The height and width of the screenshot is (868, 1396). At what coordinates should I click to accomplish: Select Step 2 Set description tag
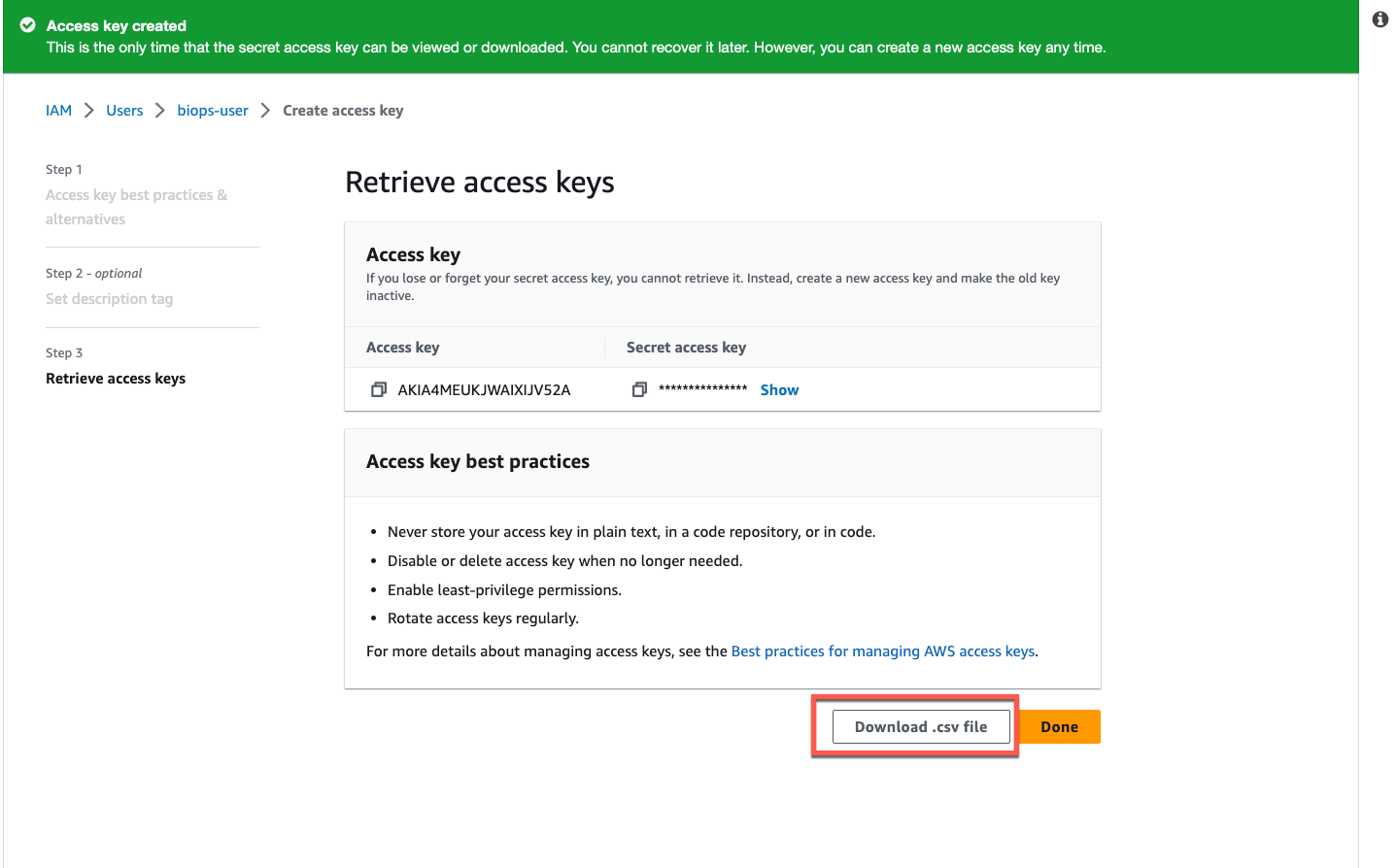109,299
